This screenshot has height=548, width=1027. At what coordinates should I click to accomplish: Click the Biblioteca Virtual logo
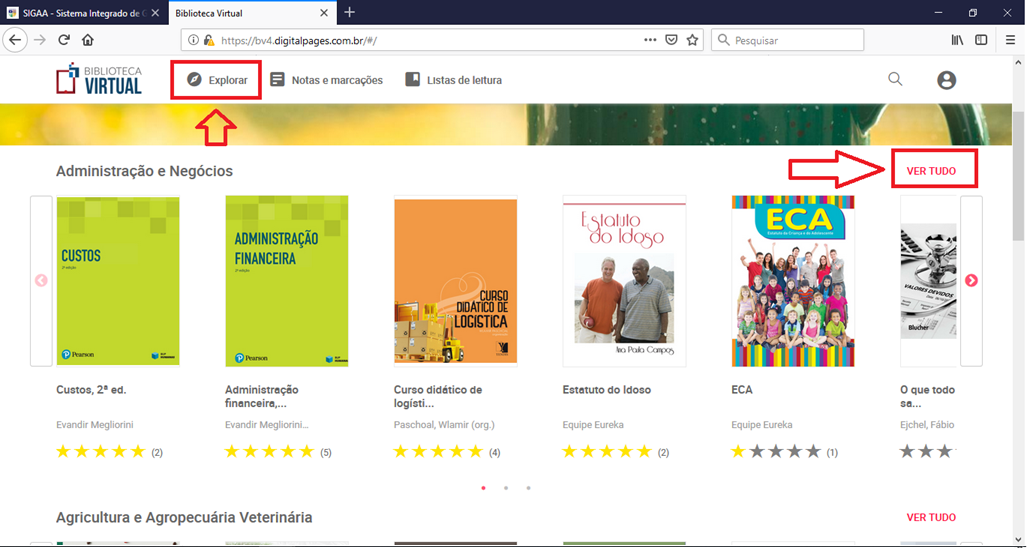[99, 80]
